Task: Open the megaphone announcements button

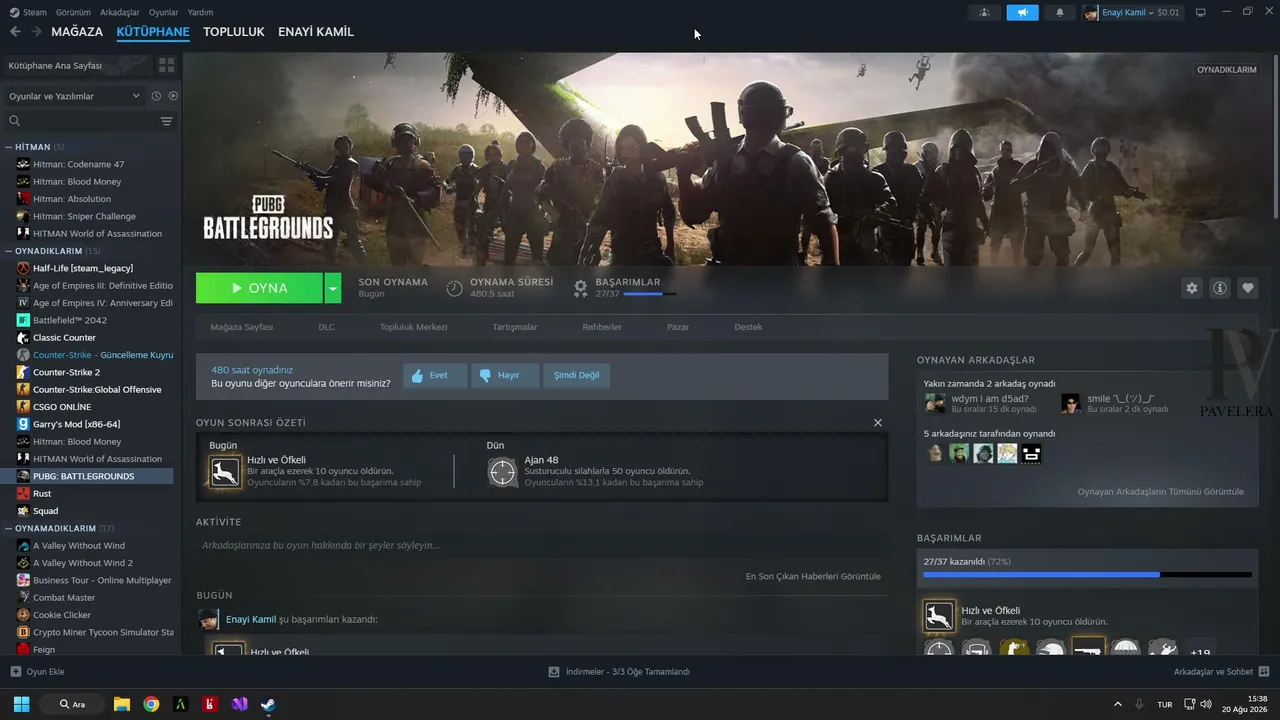Action: pos(1022,12)
